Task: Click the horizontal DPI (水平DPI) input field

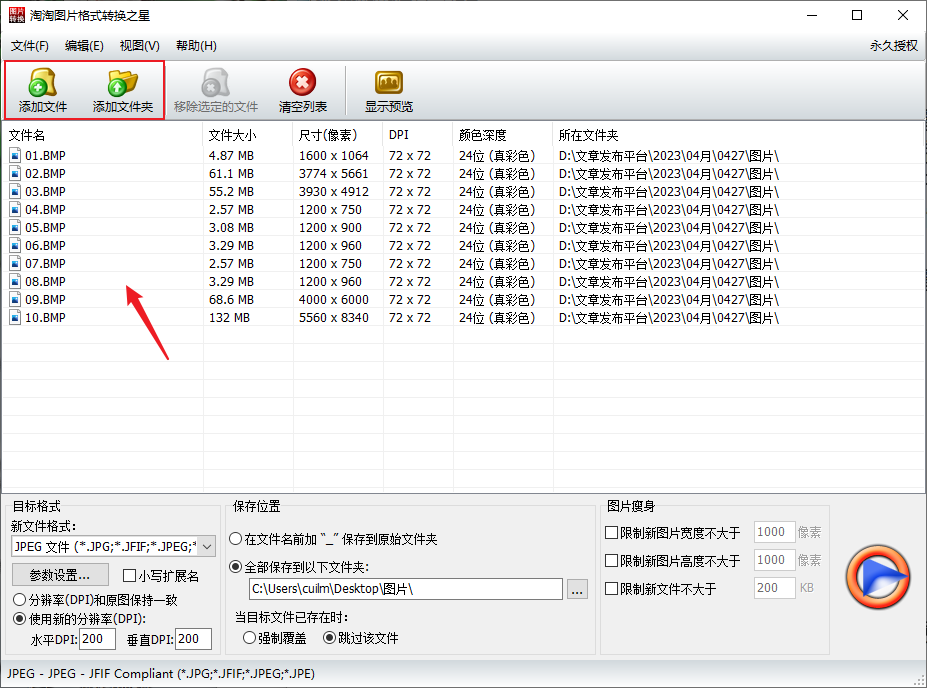Action: pos(98,639)
